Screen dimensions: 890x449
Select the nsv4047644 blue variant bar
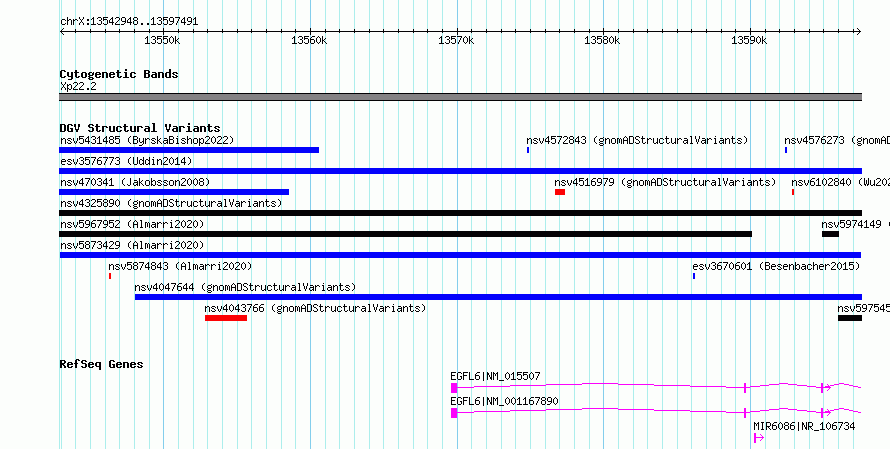coord(498,297)
